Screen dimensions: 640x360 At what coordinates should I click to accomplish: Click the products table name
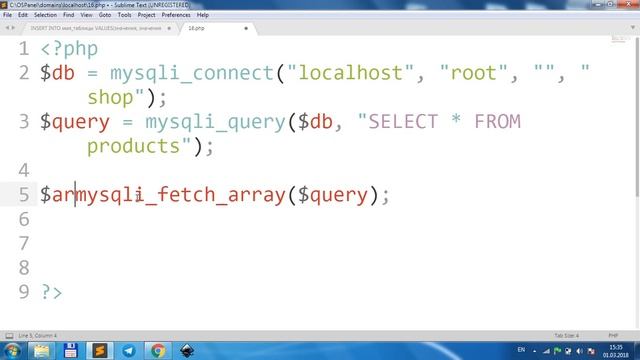pos(133,147)
